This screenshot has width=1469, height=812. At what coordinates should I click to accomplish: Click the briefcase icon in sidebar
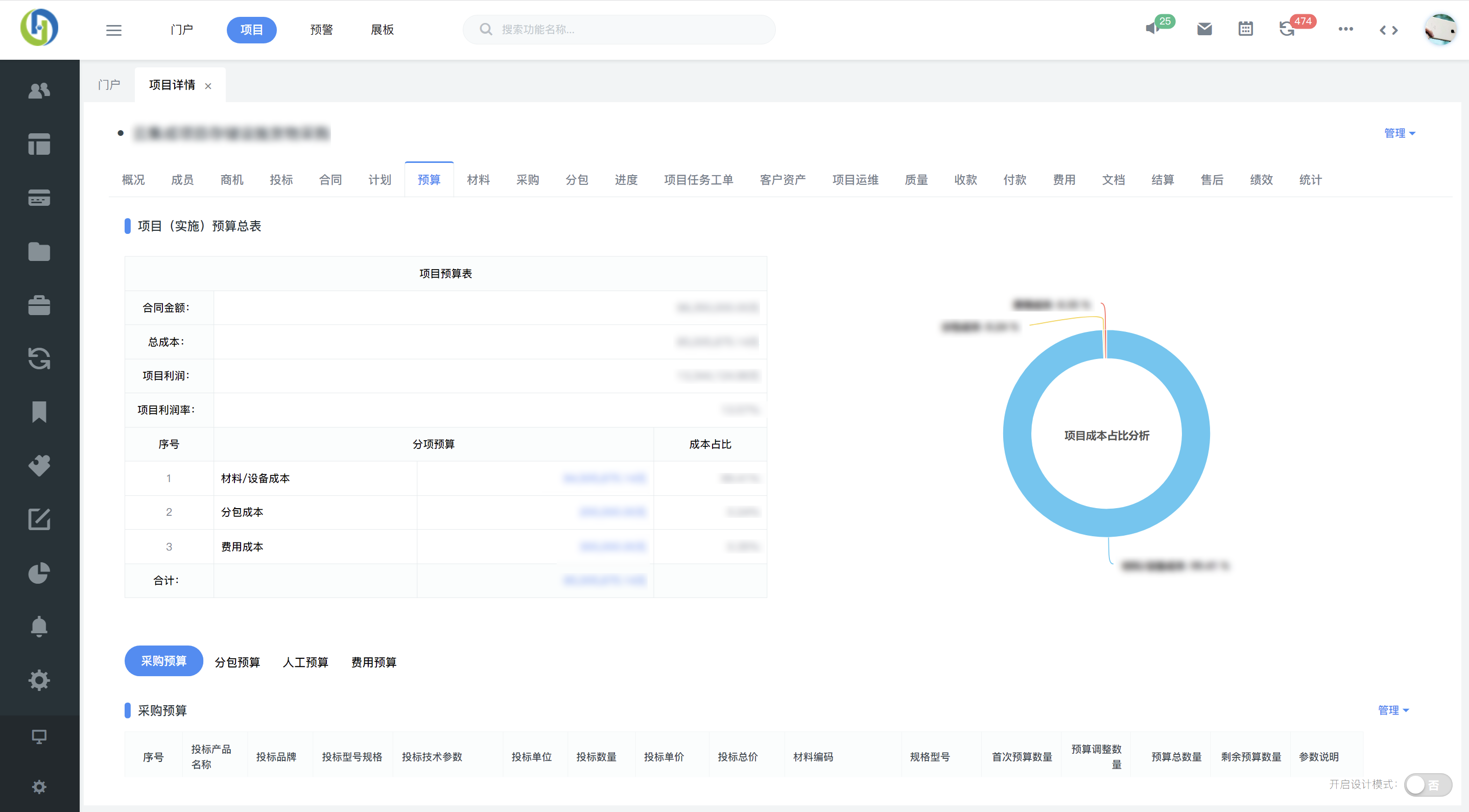tap(39, 305)
